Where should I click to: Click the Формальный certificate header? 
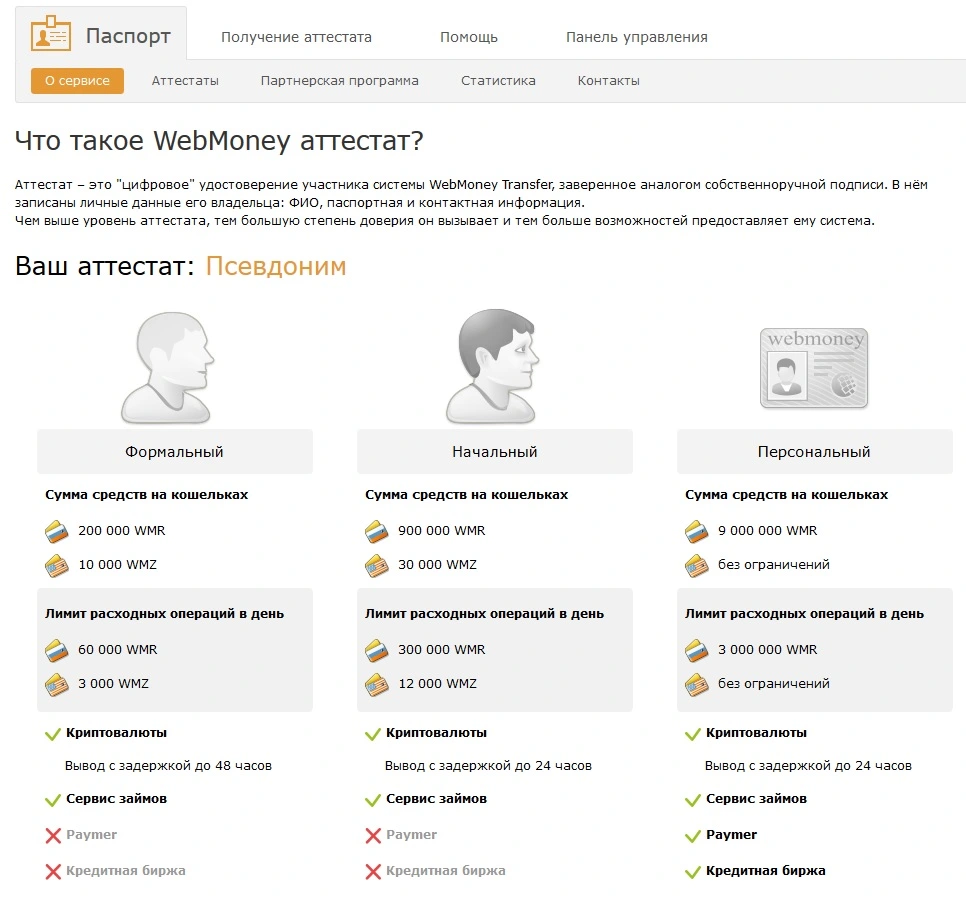click(175, 452)
